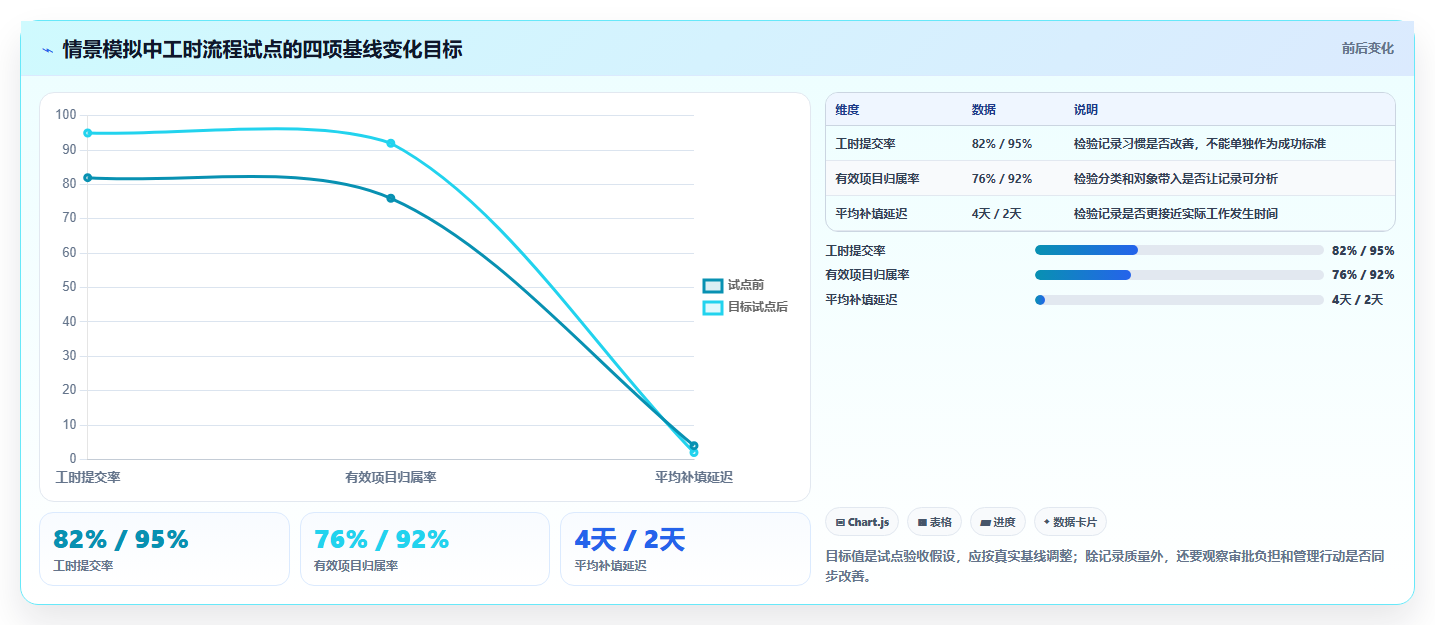The image size is (1435, 625).
Task: Open the 4天 / 2天 data card
Action: tap(685, 549)
